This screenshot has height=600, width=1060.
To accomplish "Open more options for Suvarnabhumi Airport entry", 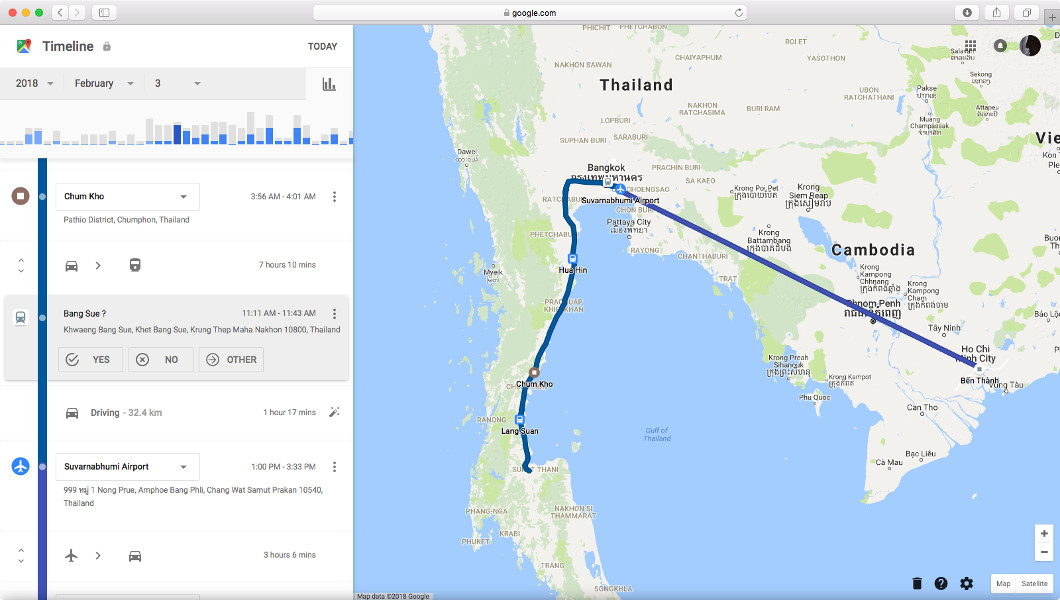I will tap(334, 467).
